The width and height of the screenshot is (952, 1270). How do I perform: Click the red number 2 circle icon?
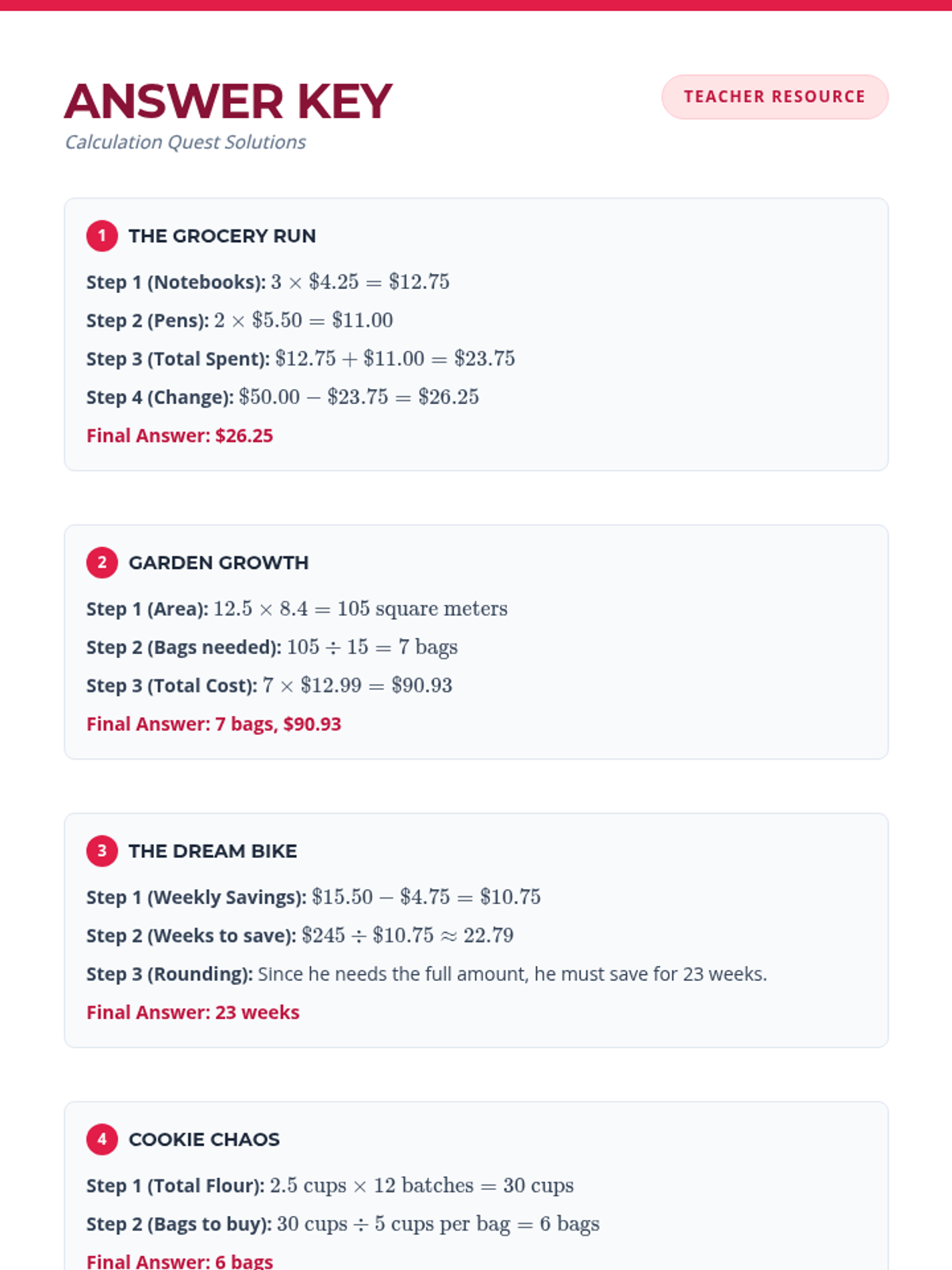point(102,563)
